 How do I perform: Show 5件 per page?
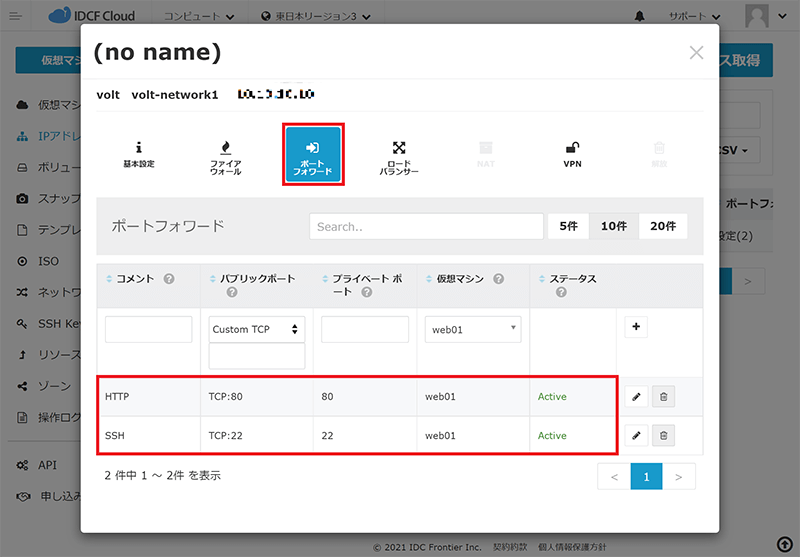point(568,226)
